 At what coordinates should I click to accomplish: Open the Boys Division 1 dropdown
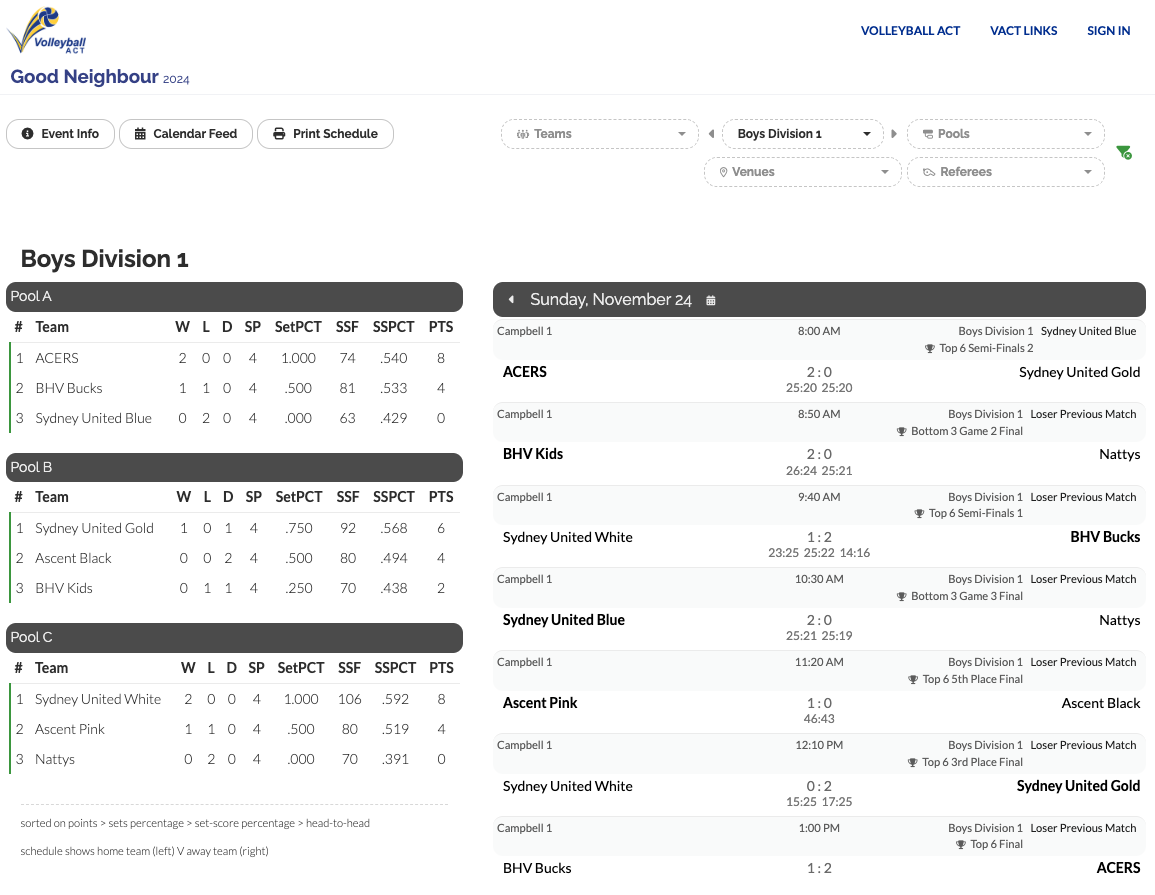click(802, 134)
